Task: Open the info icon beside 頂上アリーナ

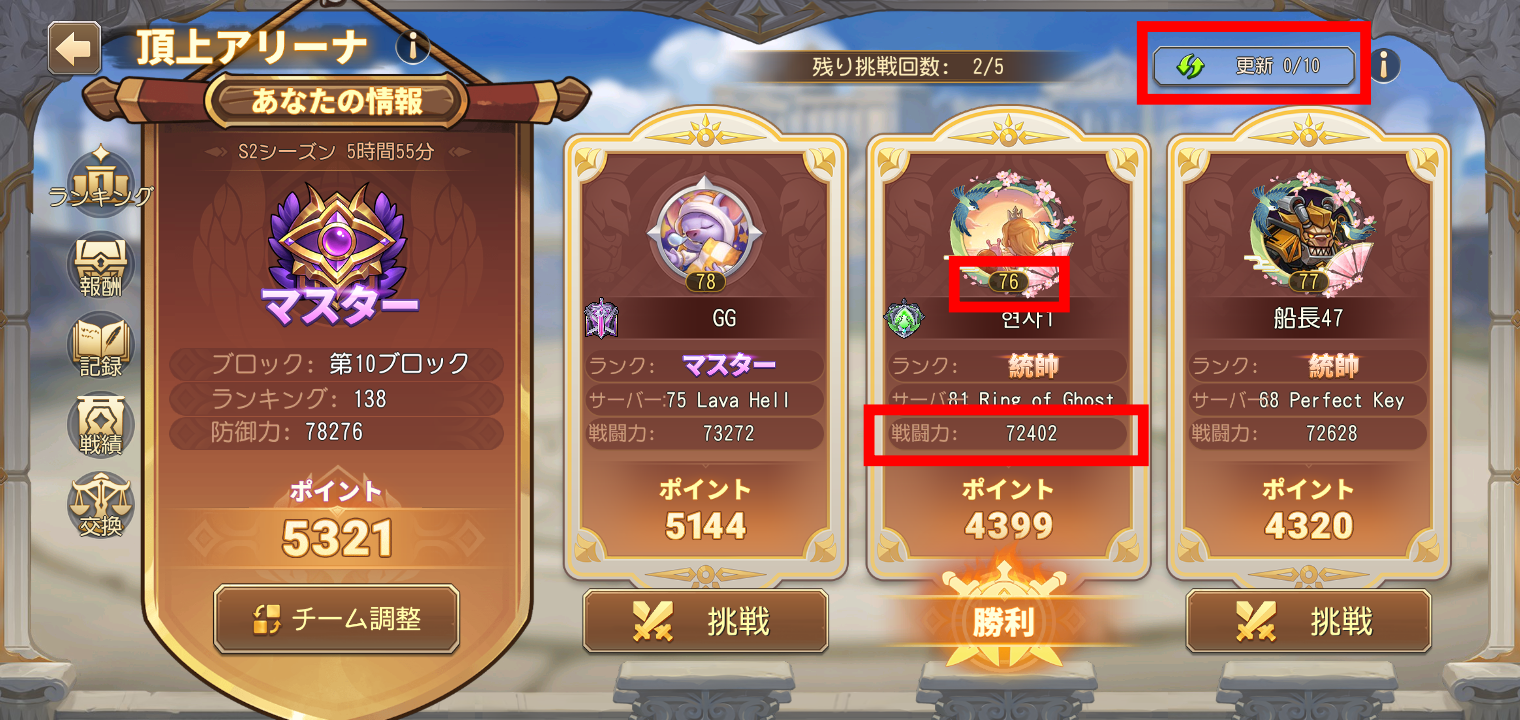Action: [x=413, y=46]
